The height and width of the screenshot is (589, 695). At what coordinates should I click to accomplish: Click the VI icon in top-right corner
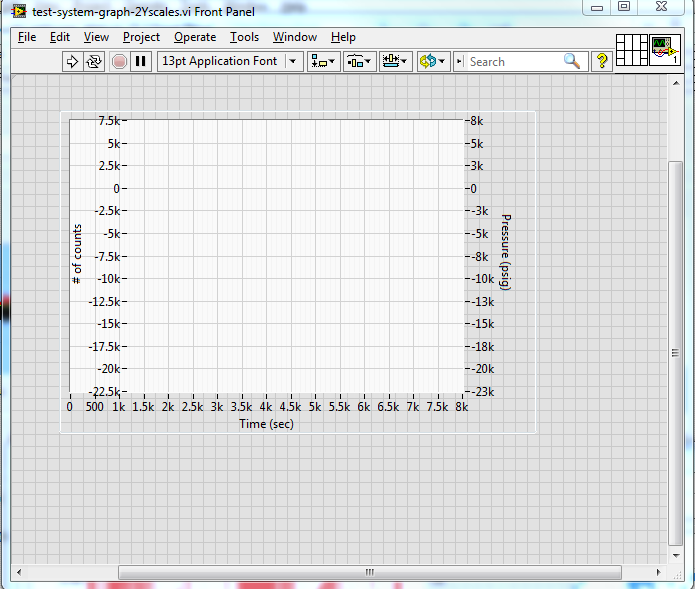[665, 50]
